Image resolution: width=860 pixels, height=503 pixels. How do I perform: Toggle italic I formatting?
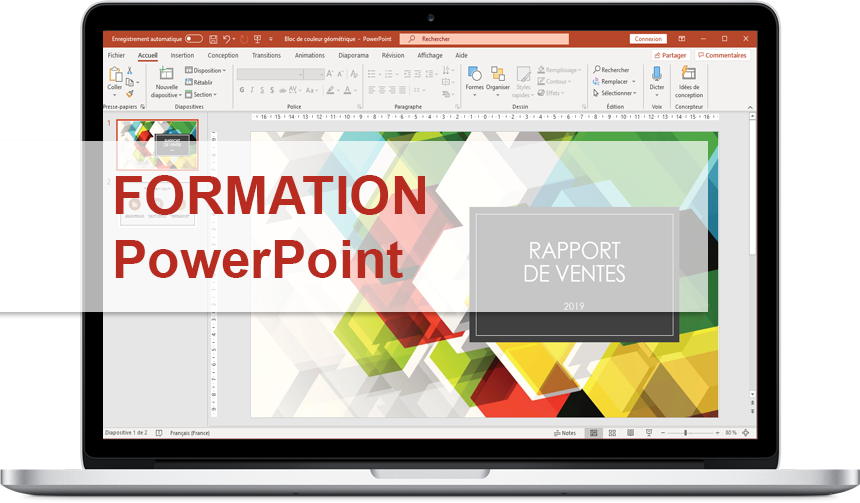click(x=252, y=90)
